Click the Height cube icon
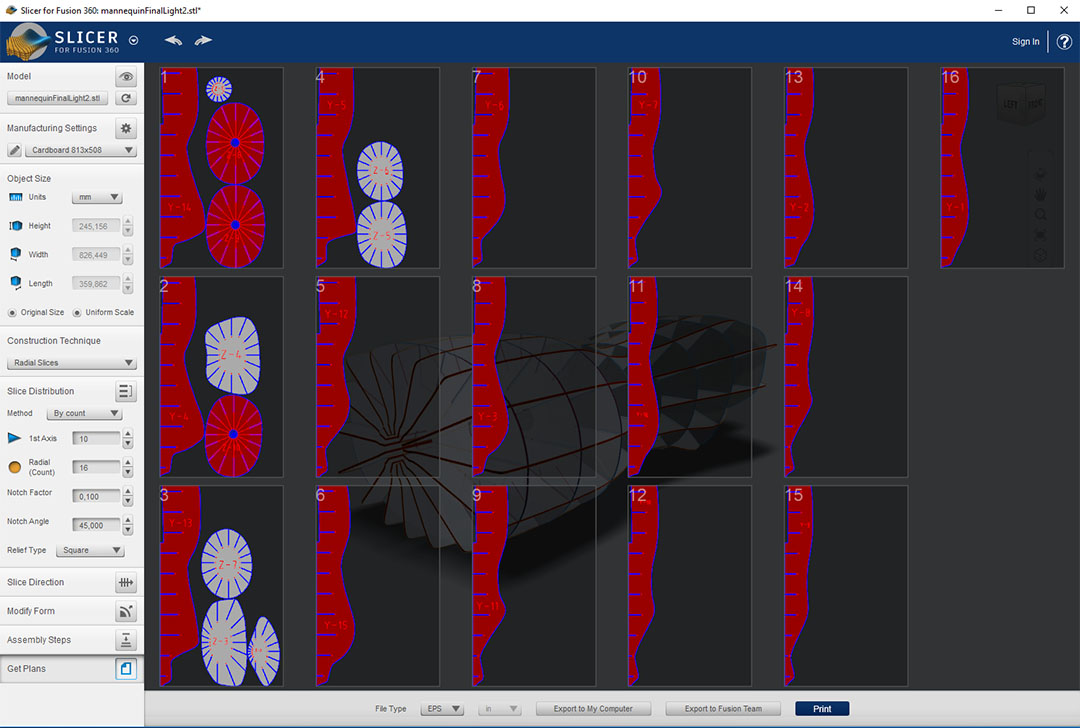The image size is (1080, 728). (x=15, y=226)
